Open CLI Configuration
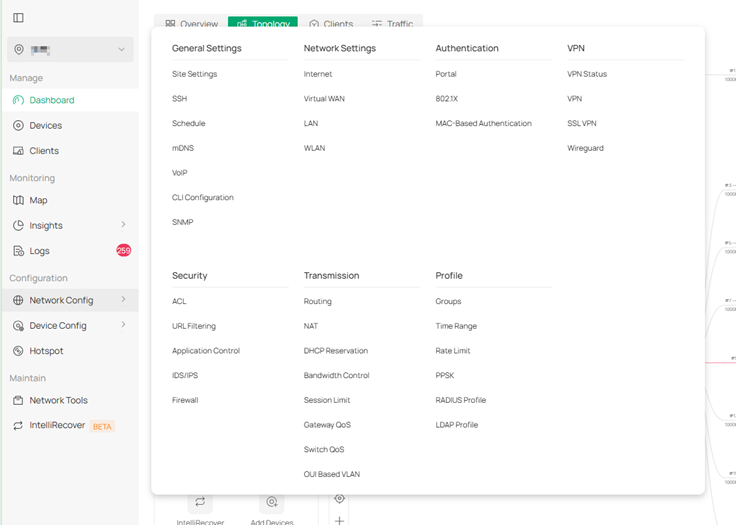This screenshot has width=736, height=525. tap(203, 197)
